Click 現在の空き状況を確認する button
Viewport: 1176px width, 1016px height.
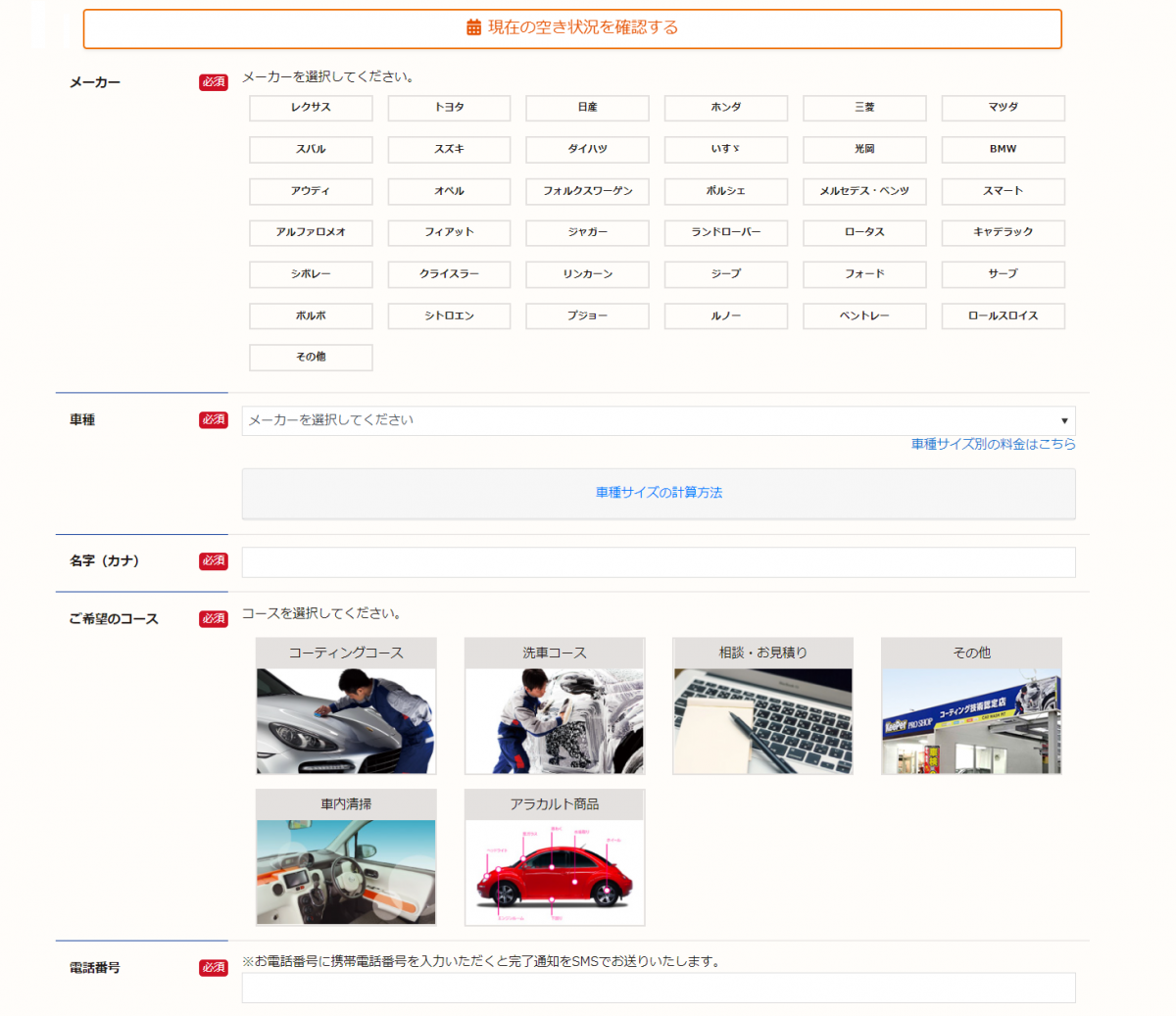click(x=583, y=28)
